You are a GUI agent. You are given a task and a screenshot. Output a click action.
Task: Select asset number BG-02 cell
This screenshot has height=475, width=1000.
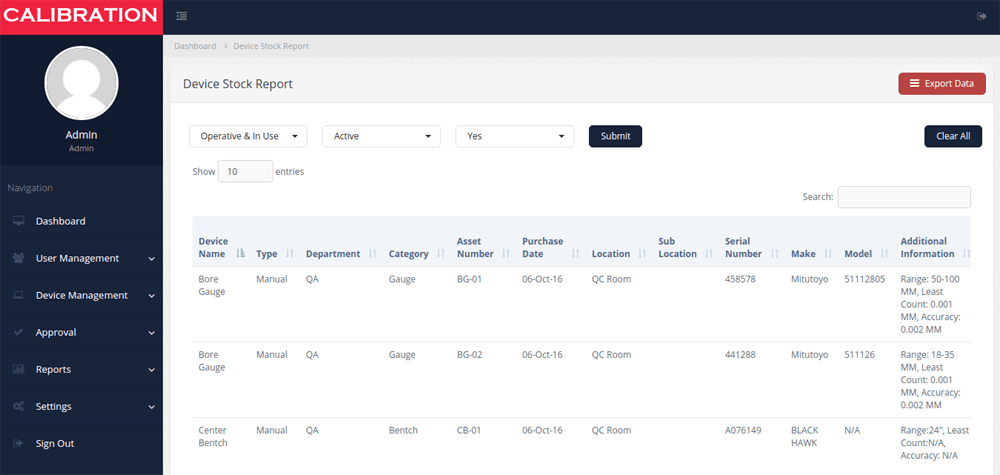coord(469,354)
